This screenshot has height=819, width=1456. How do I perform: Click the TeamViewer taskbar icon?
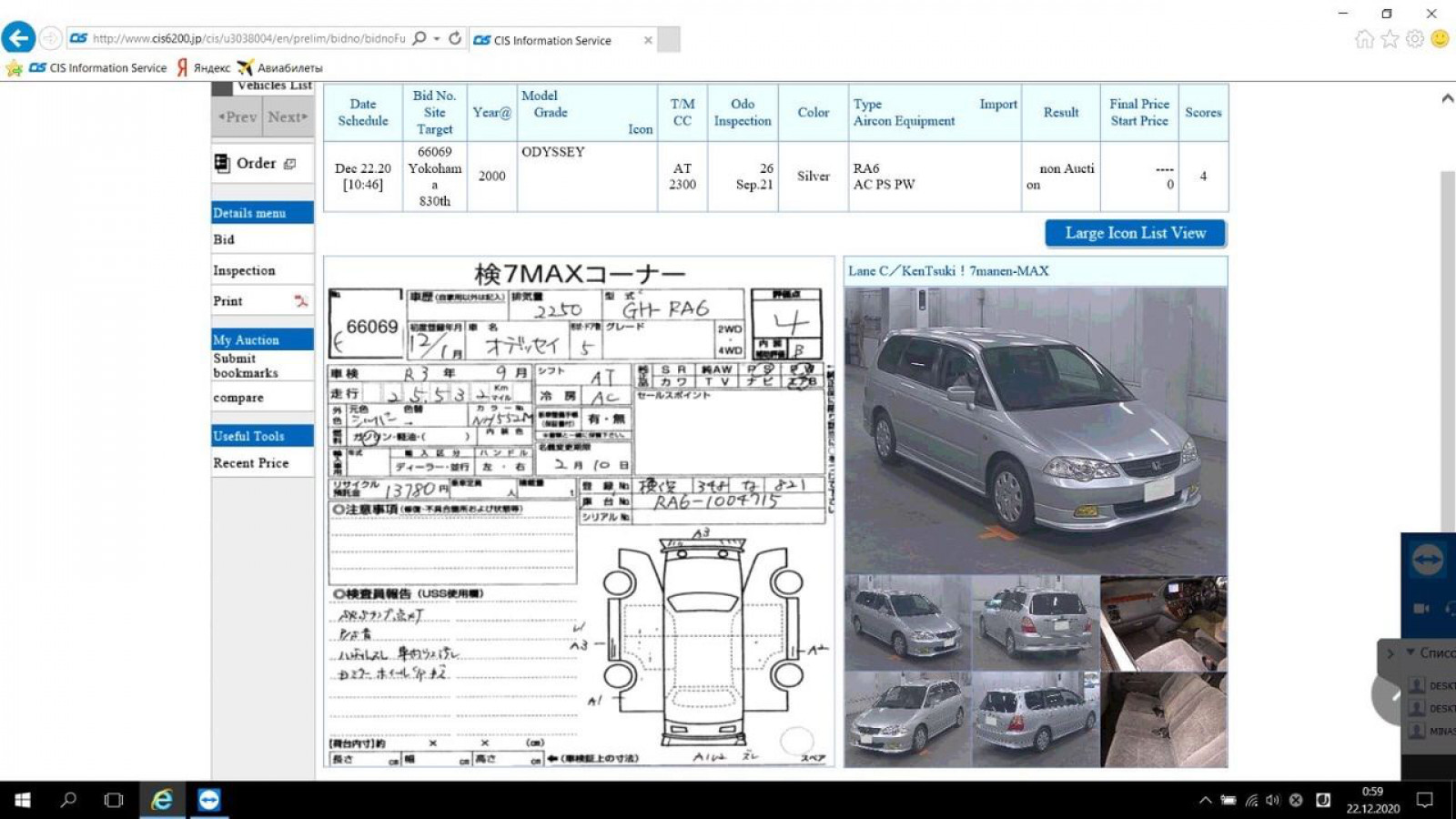(209, 800)
